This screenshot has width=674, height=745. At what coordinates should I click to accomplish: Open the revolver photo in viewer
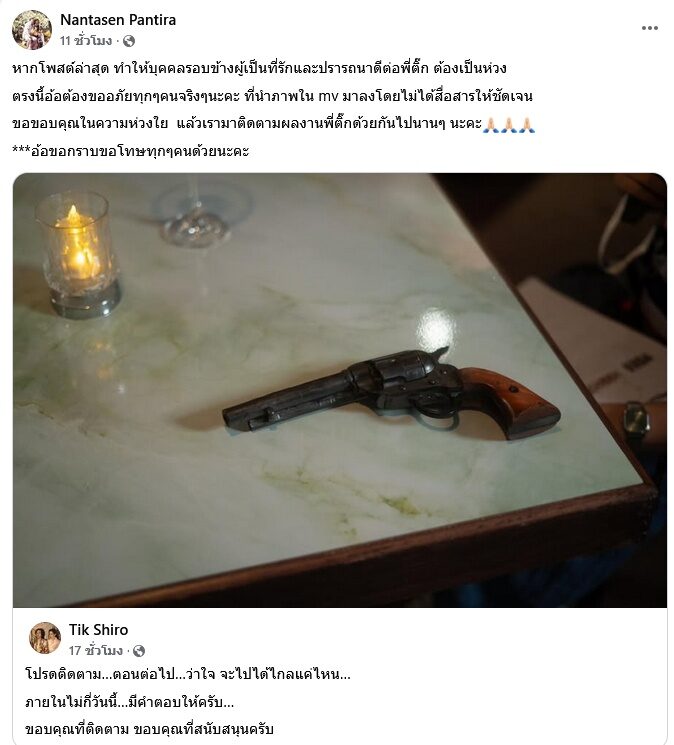[x=340, y=390]
